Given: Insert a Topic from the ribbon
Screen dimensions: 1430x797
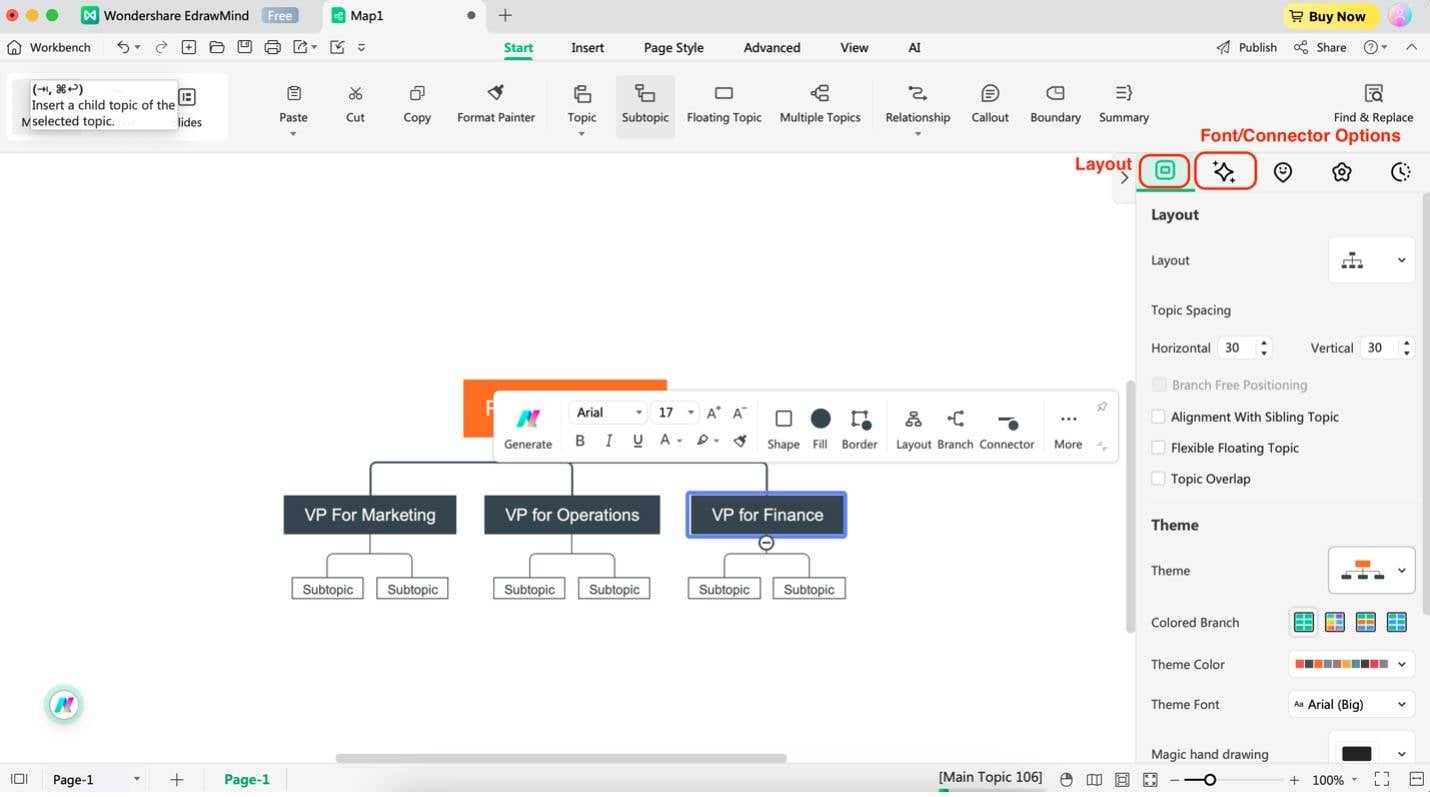Looking at the screenshot, I should 582,104.
